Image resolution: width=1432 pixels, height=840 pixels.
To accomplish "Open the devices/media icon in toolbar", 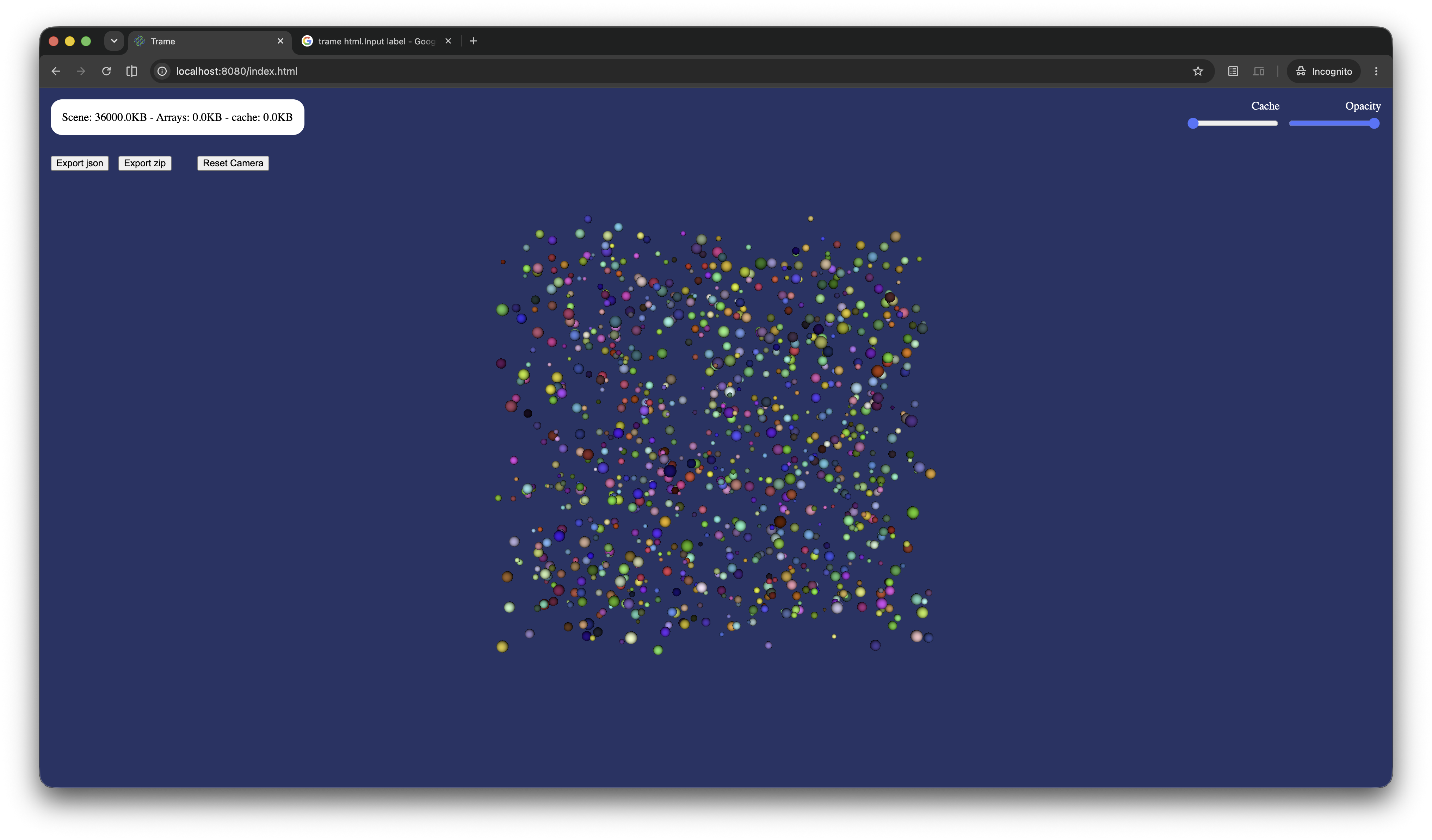I will pyautogui.click(x=1259, y=71).
